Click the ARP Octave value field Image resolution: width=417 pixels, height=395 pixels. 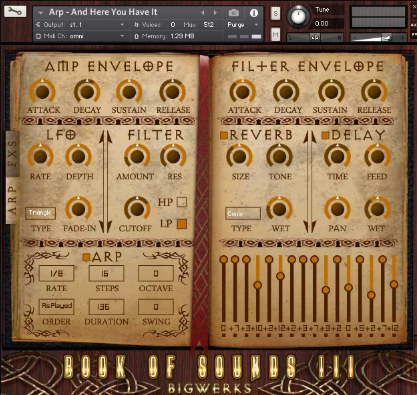(x=156, y=273)
